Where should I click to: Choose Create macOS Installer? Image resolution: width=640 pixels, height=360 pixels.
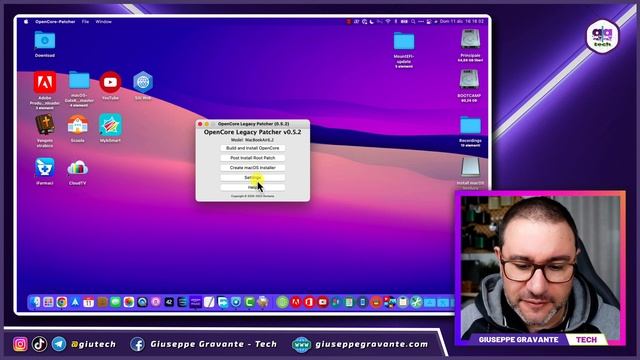(x=253, y=168)
